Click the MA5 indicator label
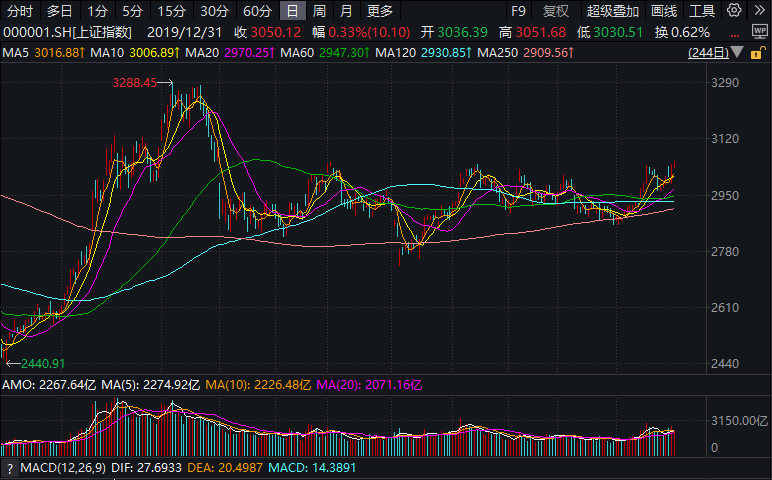Viewport: 772px width, 480px height. (x=15, y=52)
